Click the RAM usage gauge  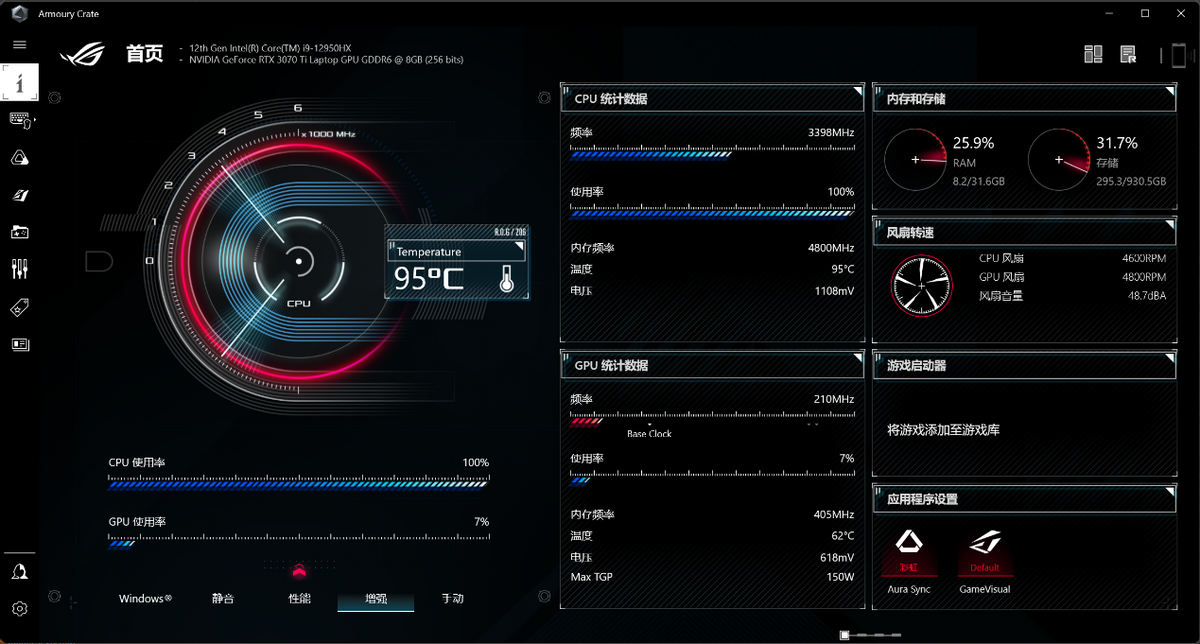(x=915, y=159)
